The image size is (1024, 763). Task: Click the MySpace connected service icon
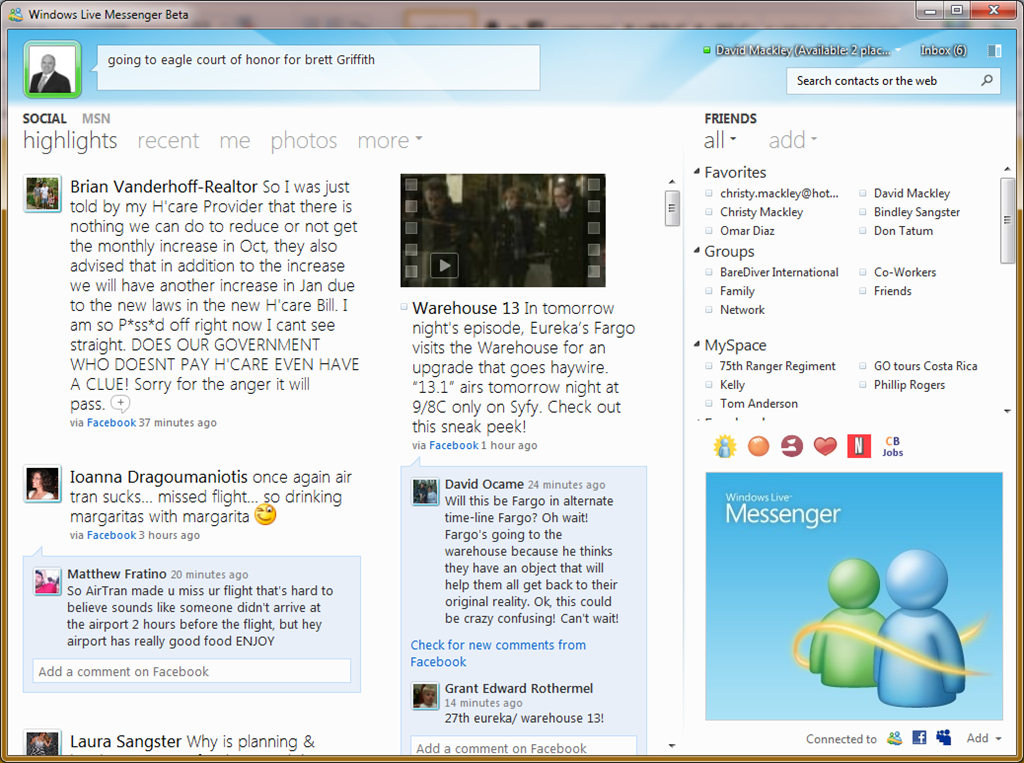click(943, 738)
